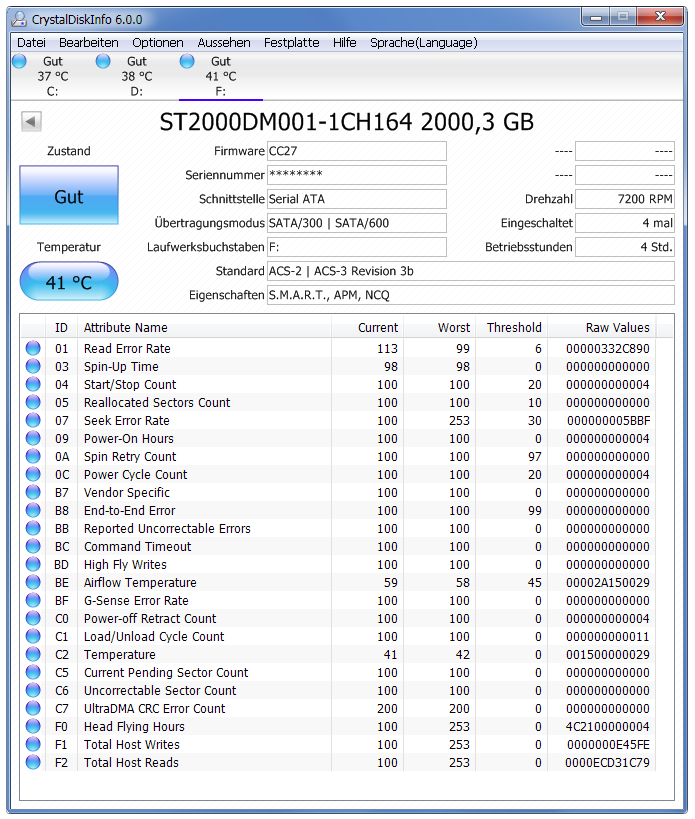Screen dimensions: 695x819
Task: Click the 41 °C temperature button
Action: 69,282
